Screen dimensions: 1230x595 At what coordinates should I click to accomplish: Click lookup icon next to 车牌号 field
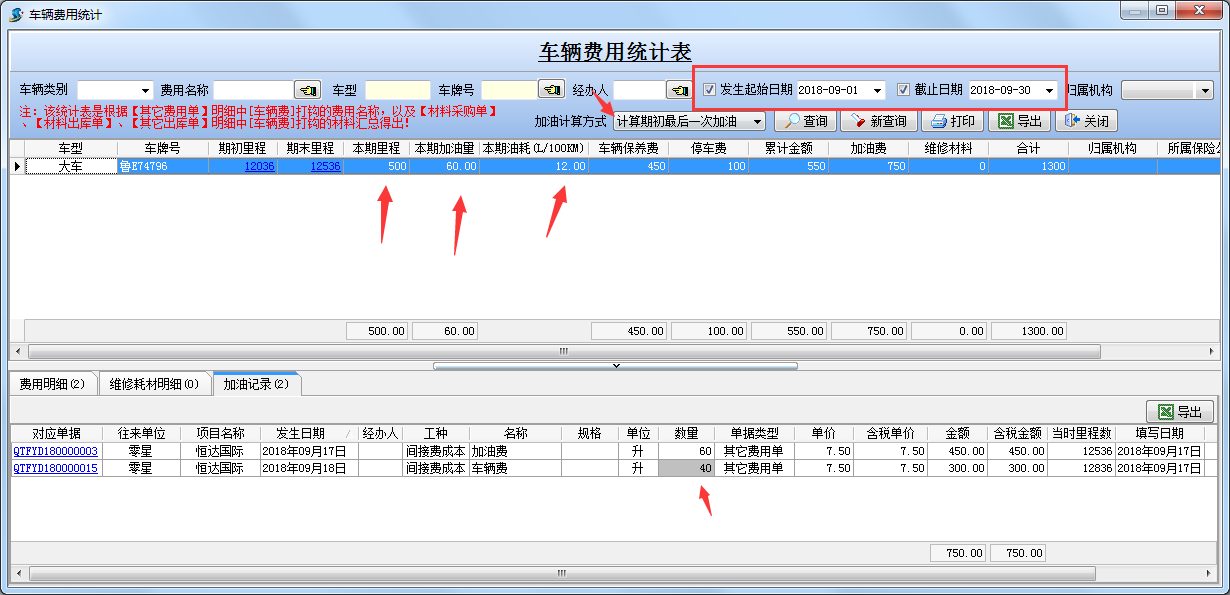point(551,90)
